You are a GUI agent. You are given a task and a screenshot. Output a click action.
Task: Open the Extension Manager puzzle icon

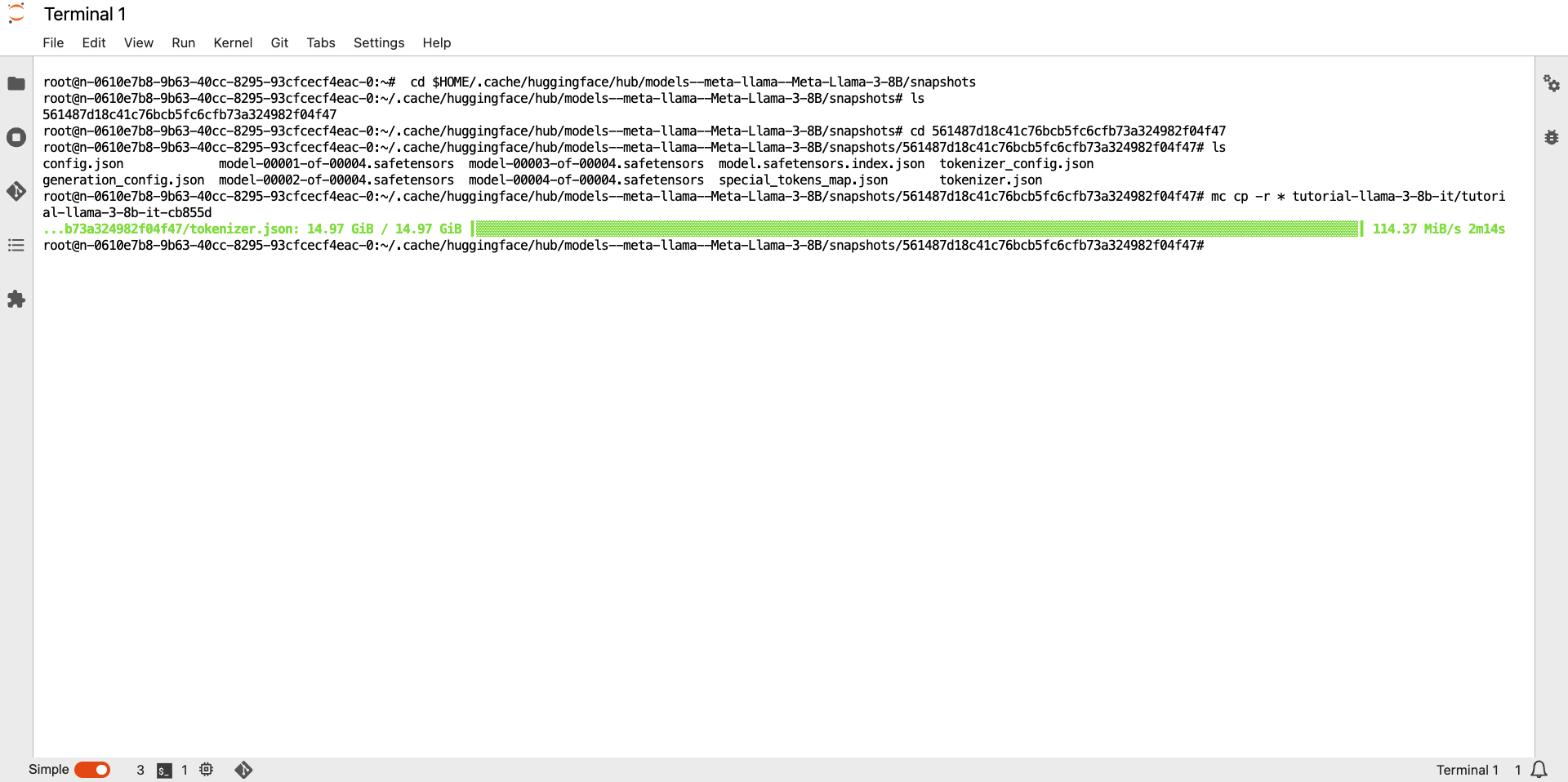16,299
